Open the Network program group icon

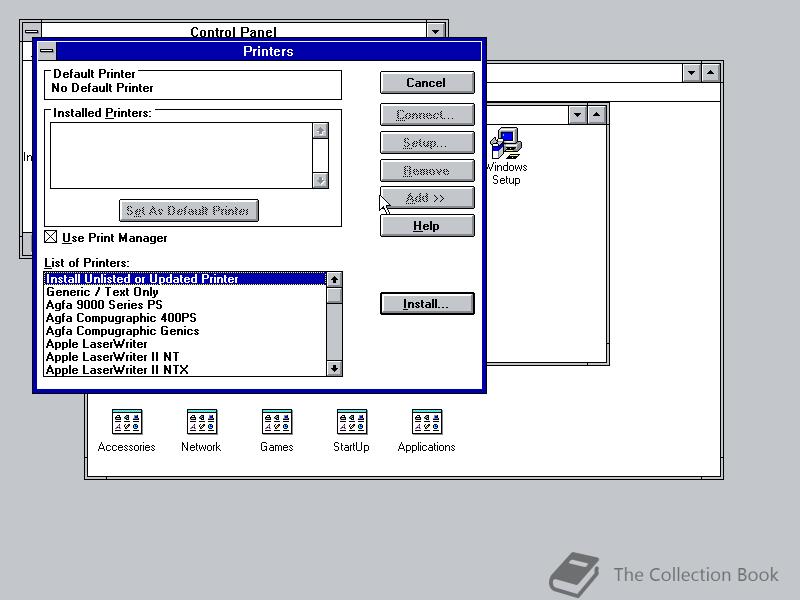coord(201,420)
